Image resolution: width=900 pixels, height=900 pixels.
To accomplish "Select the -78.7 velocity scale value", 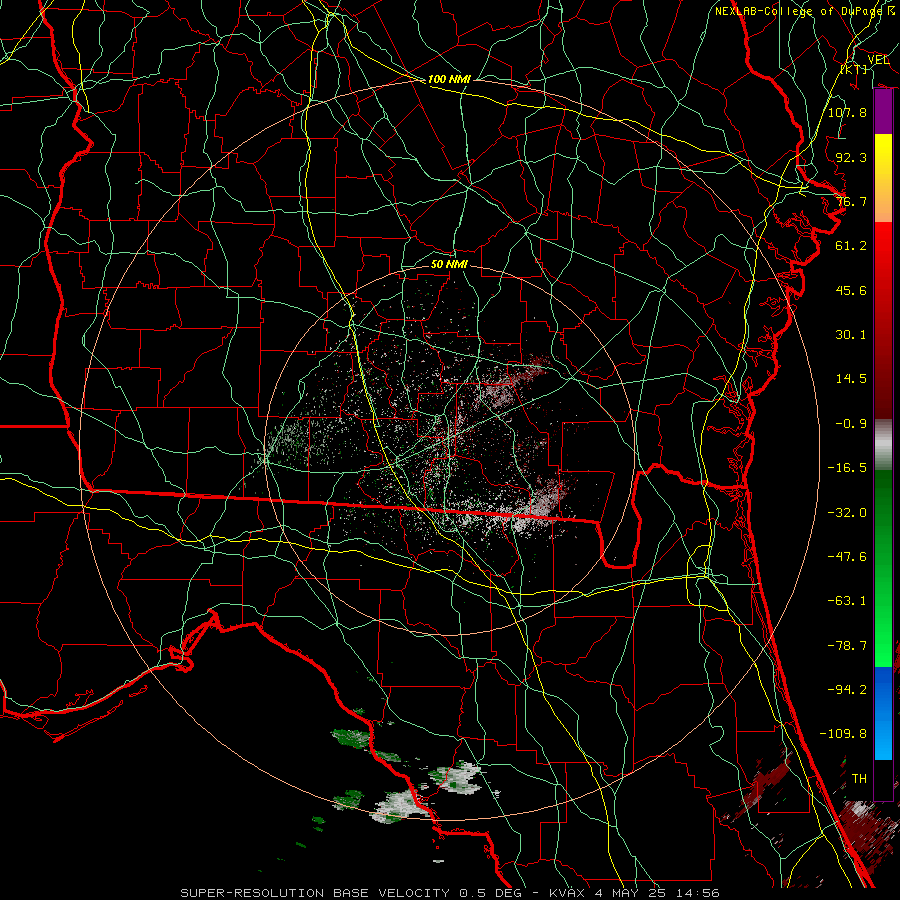I will pos(847,646).
